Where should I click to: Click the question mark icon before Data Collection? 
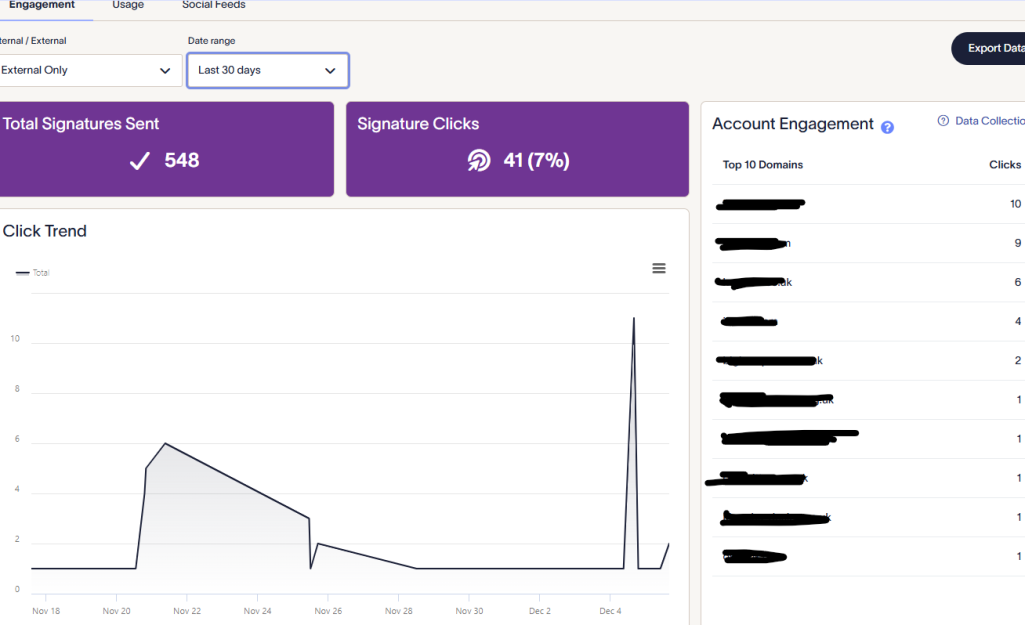[942, 121]
